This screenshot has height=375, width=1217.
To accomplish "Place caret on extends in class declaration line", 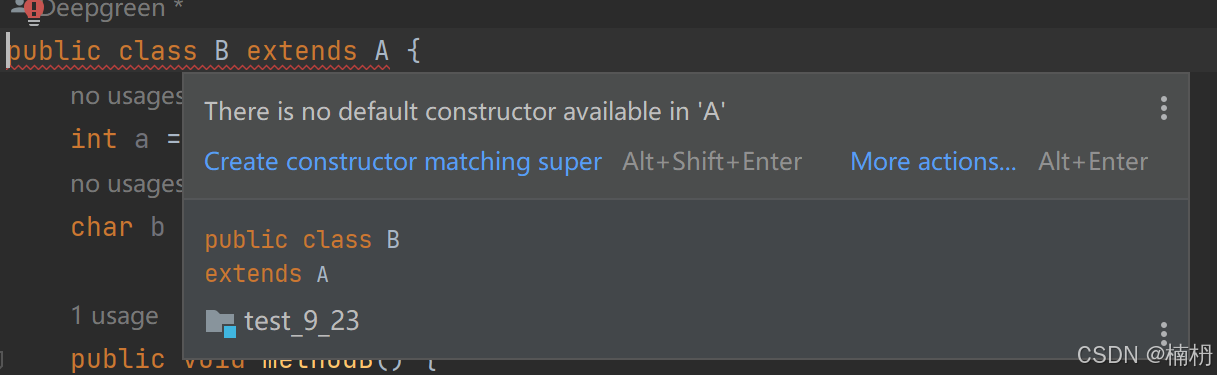I will tap(302, 50).
